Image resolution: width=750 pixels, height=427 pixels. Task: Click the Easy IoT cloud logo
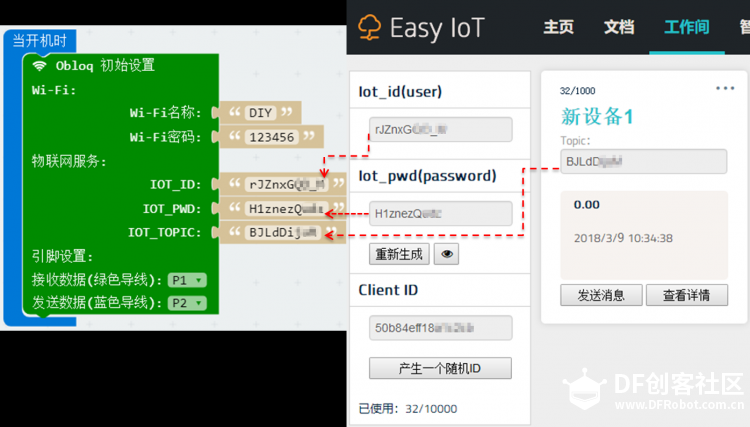(x=372, y=27)
